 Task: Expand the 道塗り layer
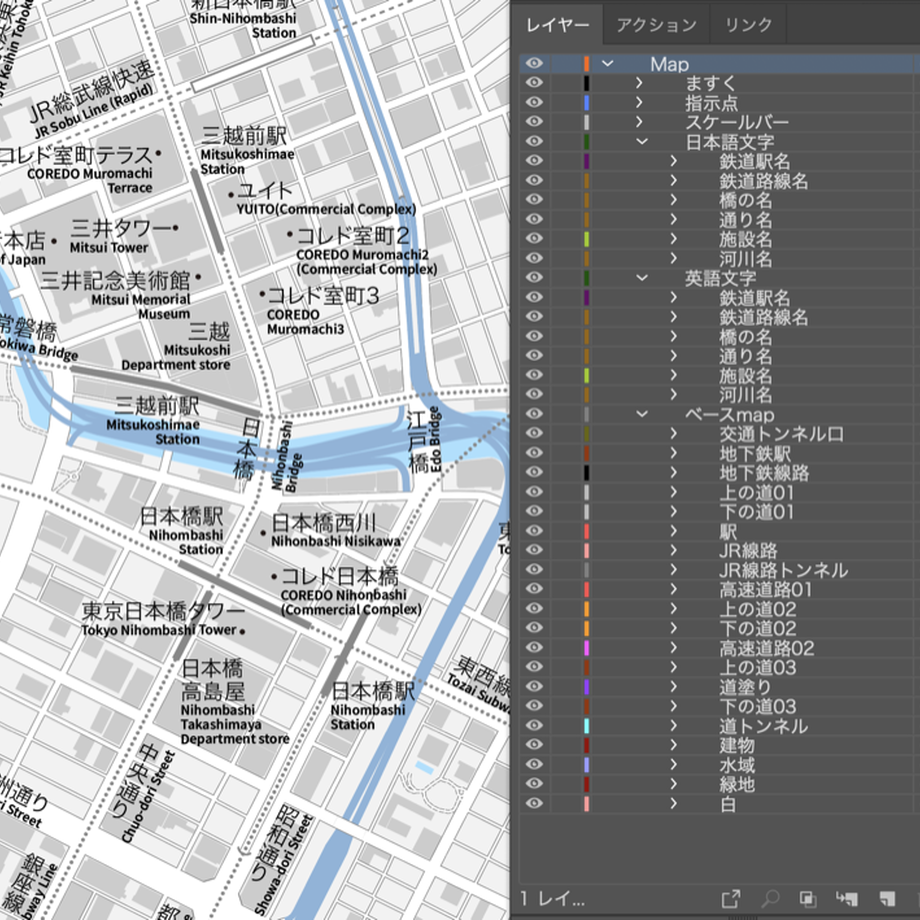click(x=674, y=686)
